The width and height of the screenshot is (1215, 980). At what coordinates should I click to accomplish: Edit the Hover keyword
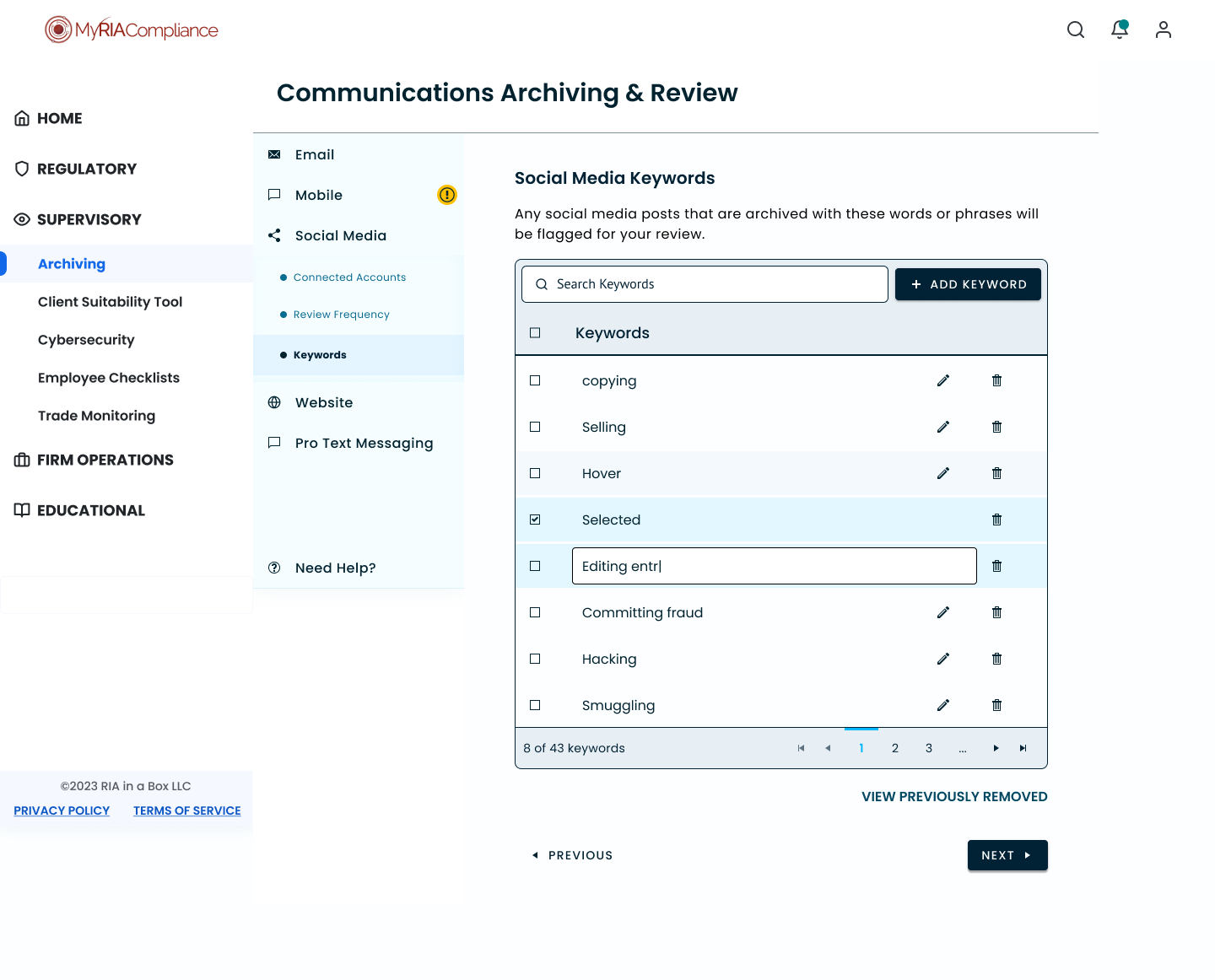pyautogui.click(x=943, y=473)
